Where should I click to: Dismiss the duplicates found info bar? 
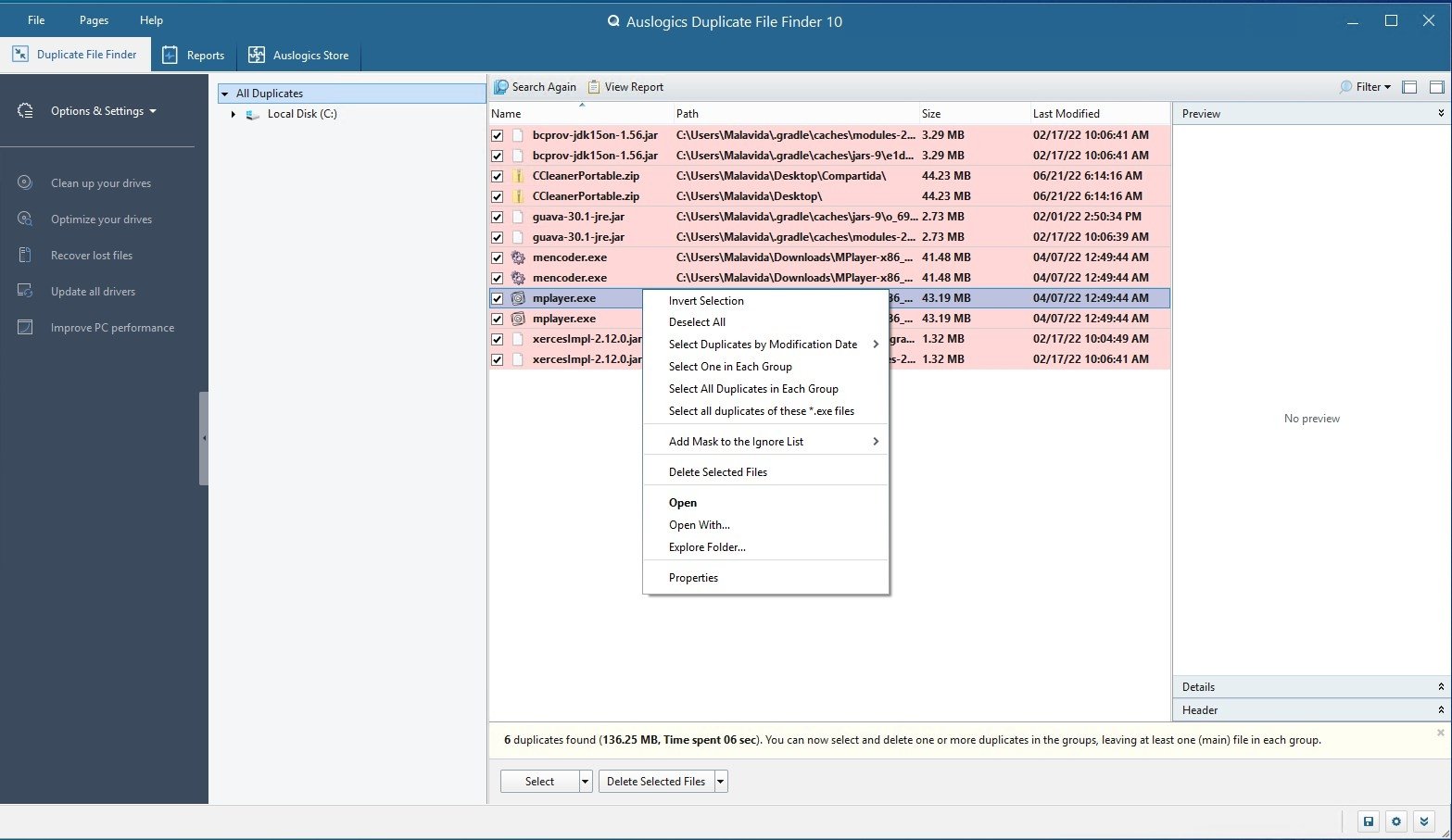tap(1440, 733)
